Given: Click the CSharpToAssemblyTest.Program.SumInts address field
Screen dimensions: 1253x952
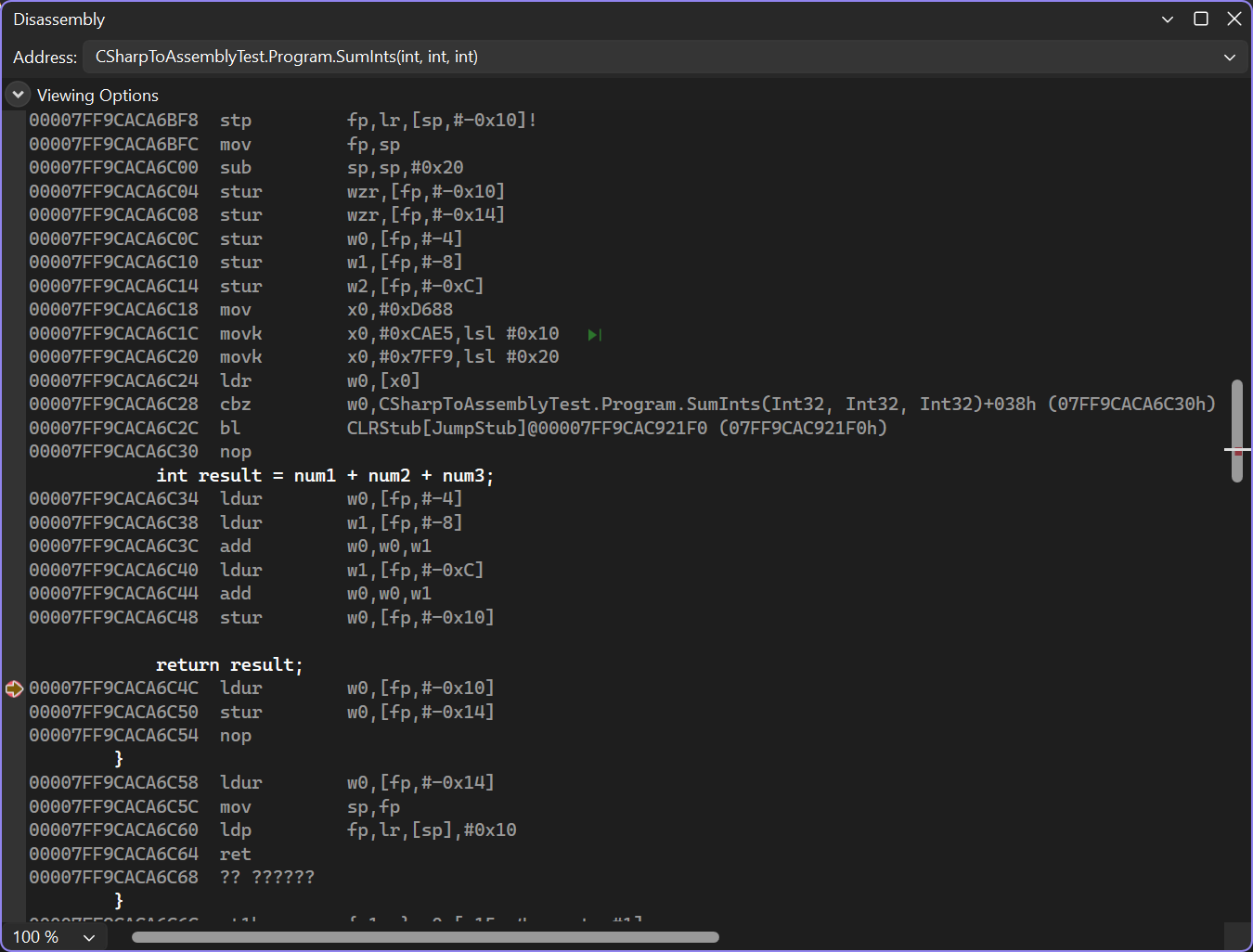Looking at the screenshot, I should [286, 57].
